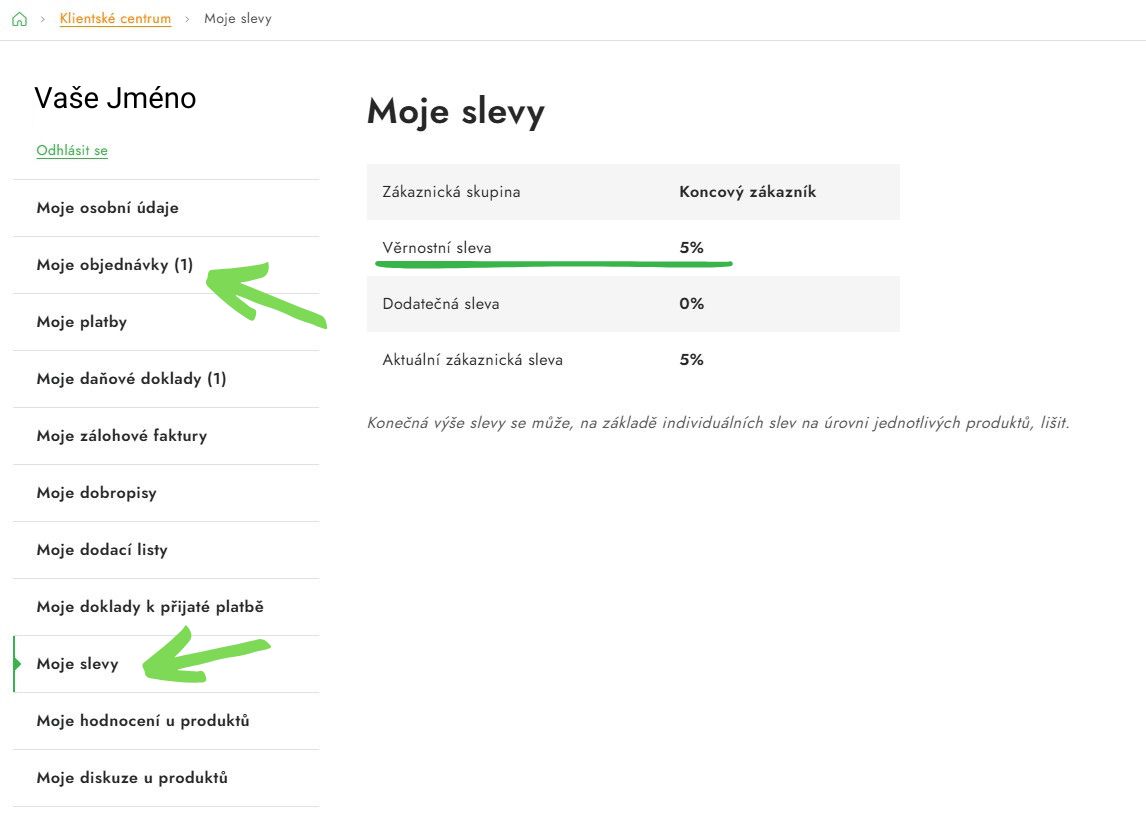Image resolution: width=1146 pixels, height=819 pixels.
Task: Open Moje daňové doklady (1)
Action: [131, 379]
